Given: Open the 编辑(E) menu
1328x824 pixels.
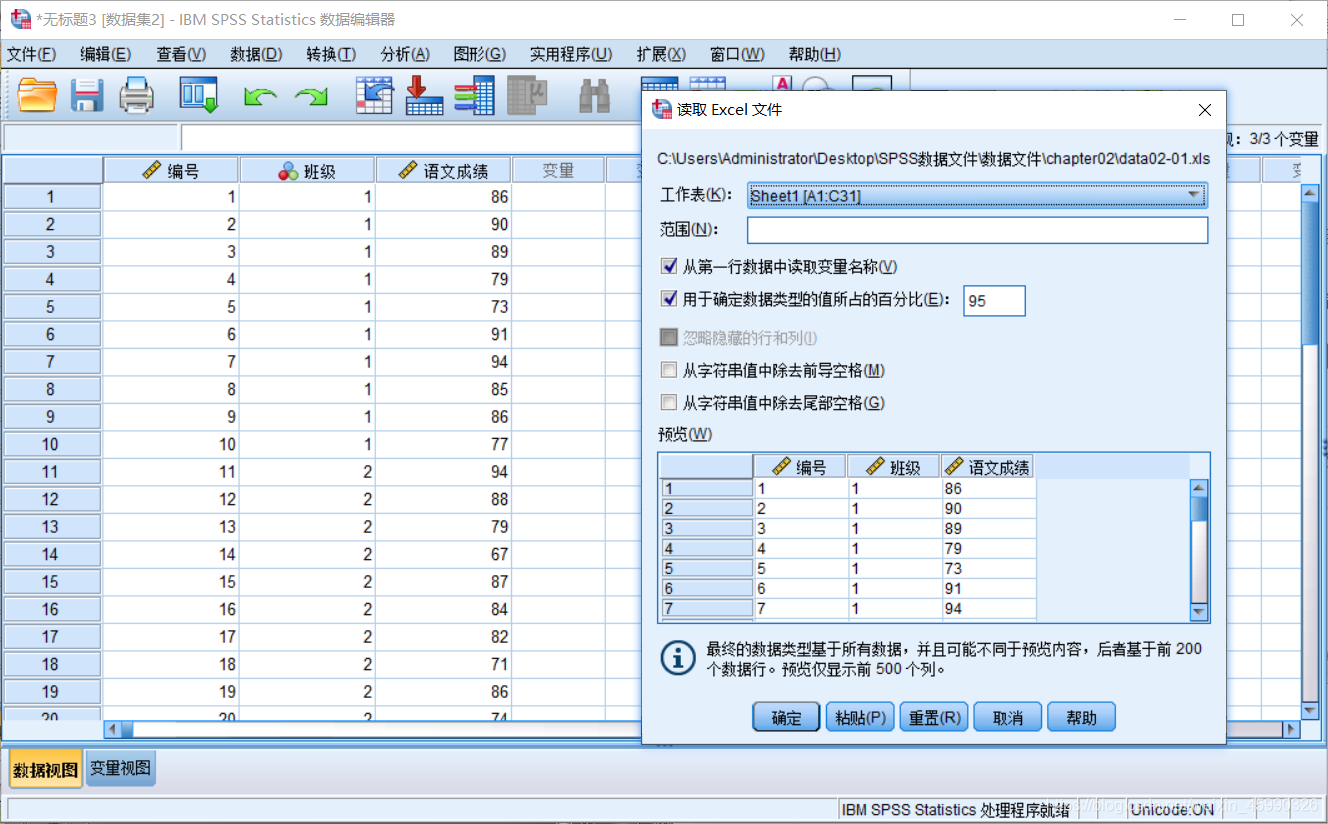Looking at the screenshot, I should pos(105,54).
